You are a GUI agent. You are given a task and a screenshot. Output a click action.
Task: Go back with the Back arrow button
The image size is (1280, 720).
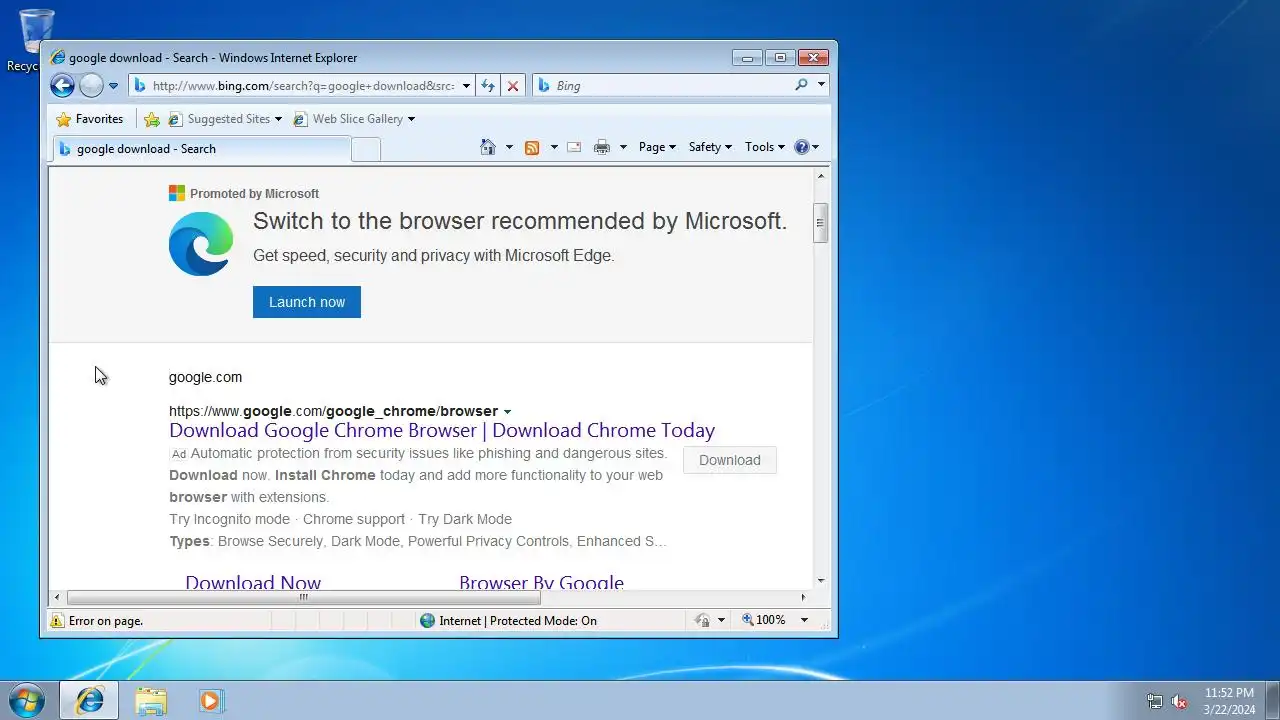[x=62, y=86]
